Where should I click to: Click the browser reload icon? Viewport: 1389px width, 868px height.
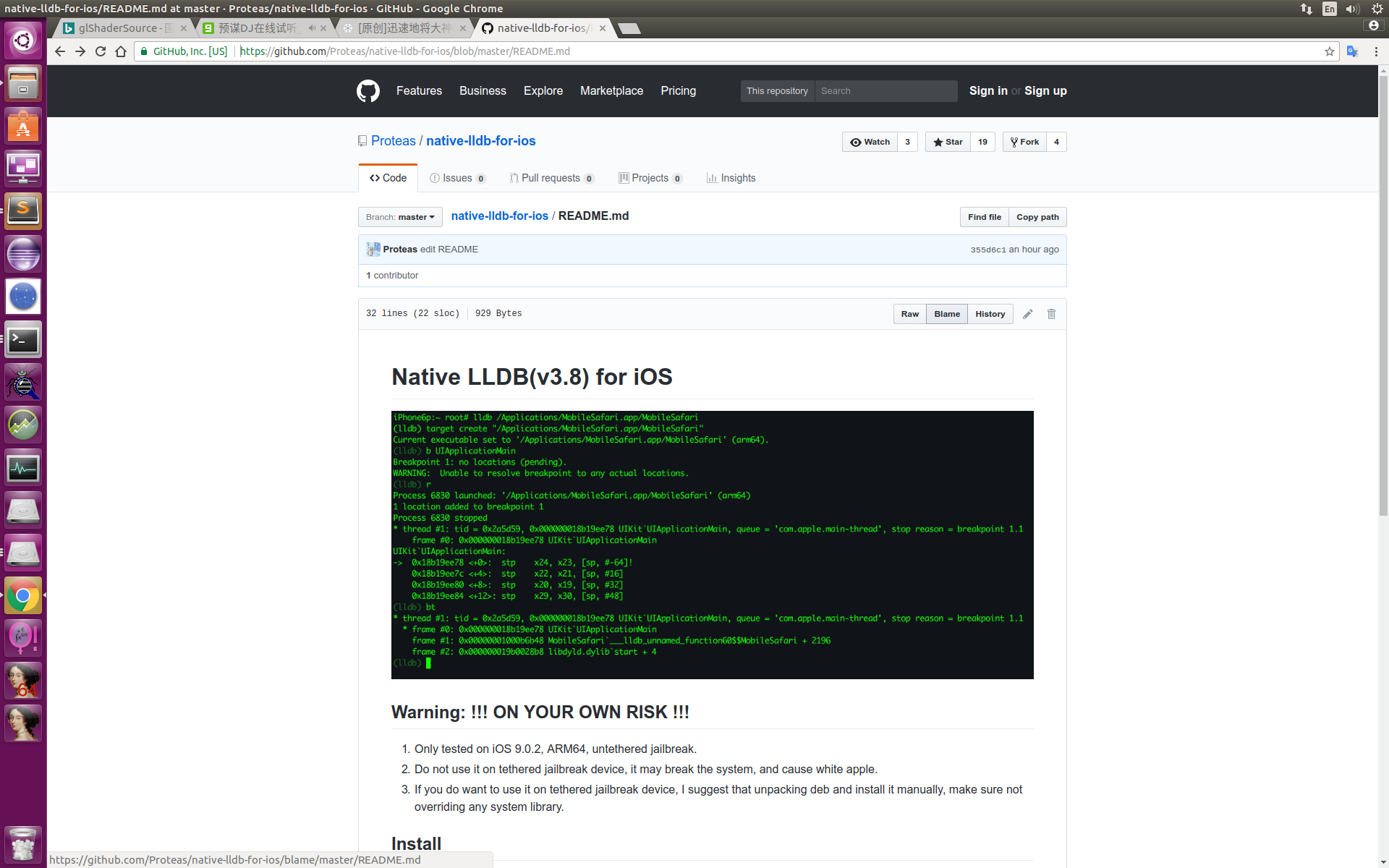coord(101,51)
